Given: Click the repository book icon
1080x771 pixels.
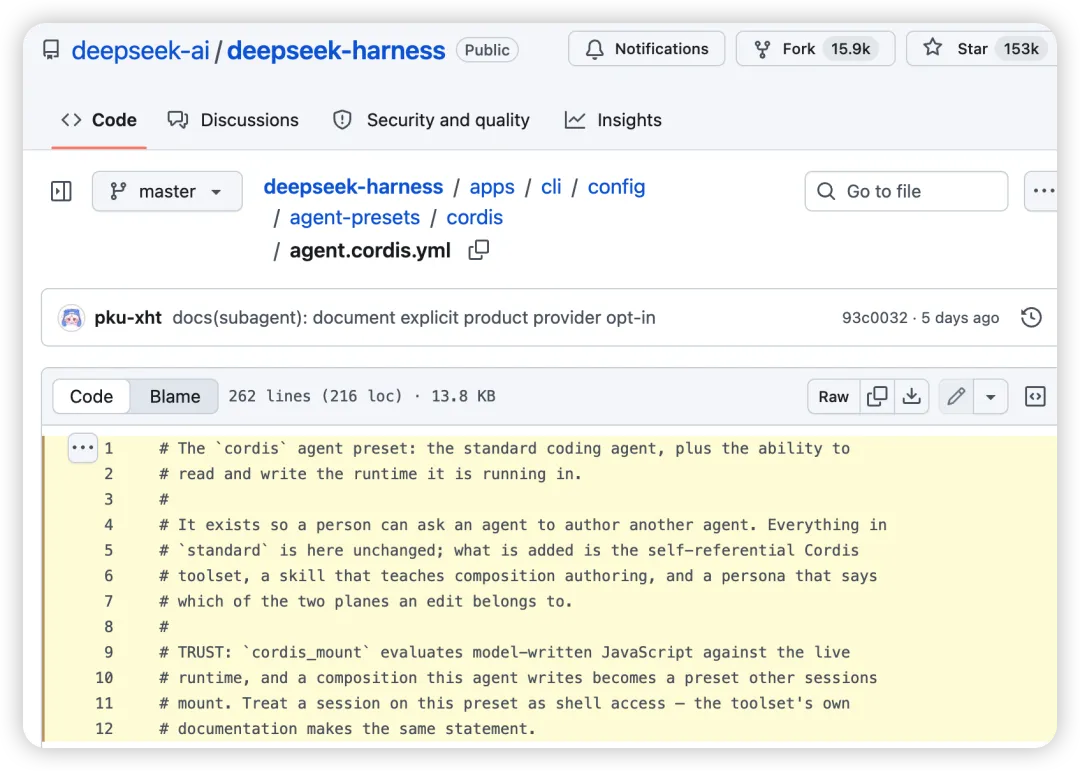Looking at the screenshot, I should point(51,50).
